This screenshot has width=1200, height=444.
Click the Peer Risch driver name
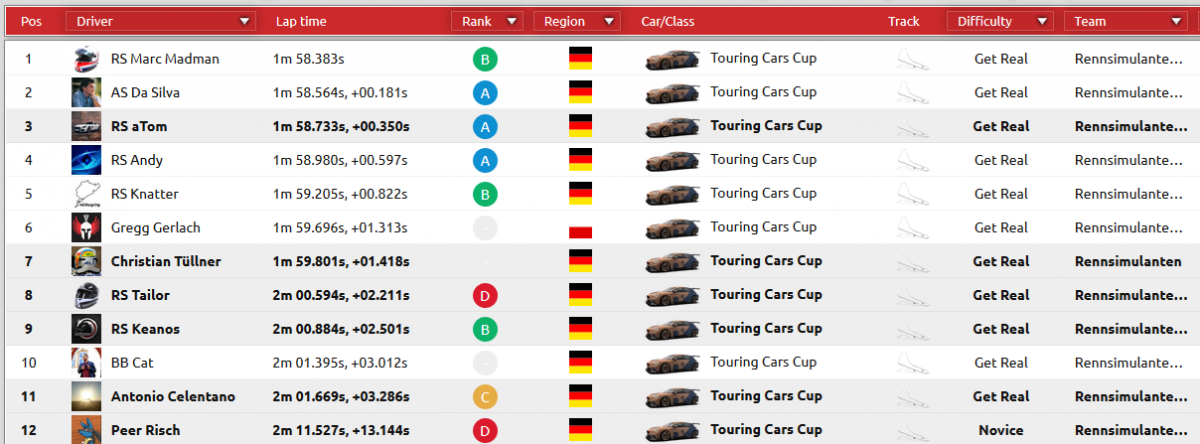pos(144,430)
